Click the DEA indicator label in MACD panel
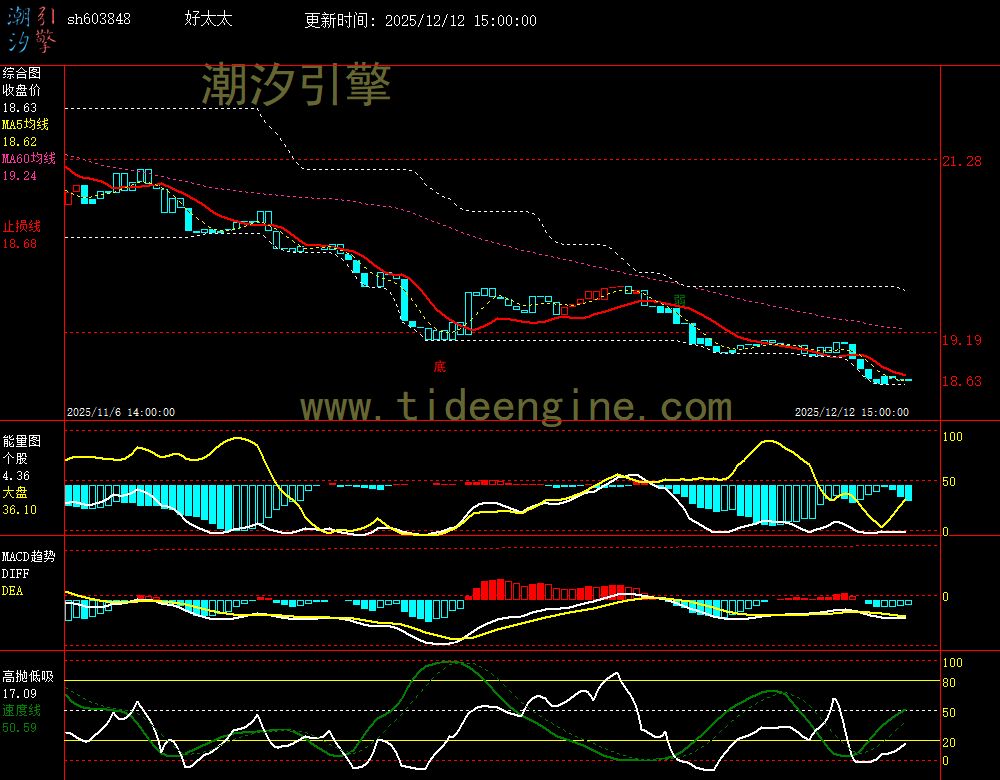 pyautogui.click(x=13, y=590)
